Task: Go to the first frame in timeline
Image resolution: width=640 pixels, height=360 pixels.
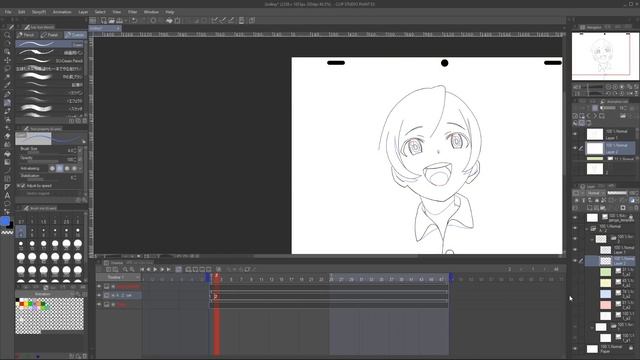Action: click(x=142, y=269)
